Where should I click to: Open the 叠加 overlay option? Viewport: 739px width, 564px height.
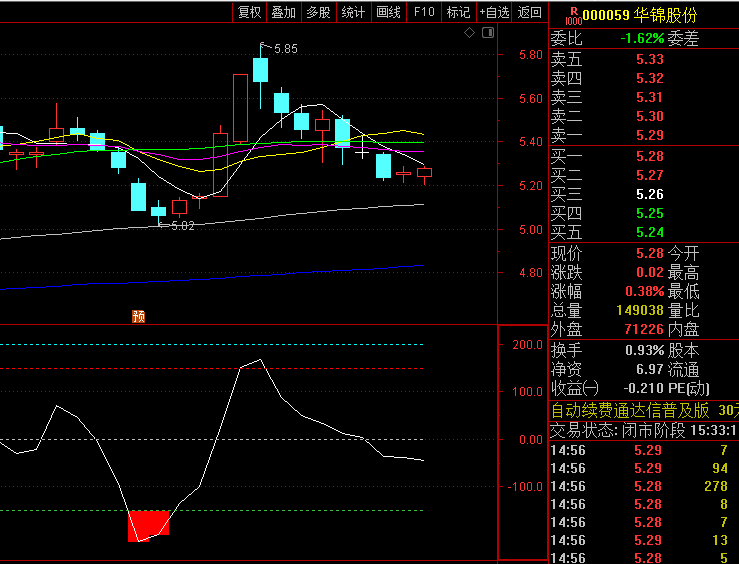tap(284, 12)
